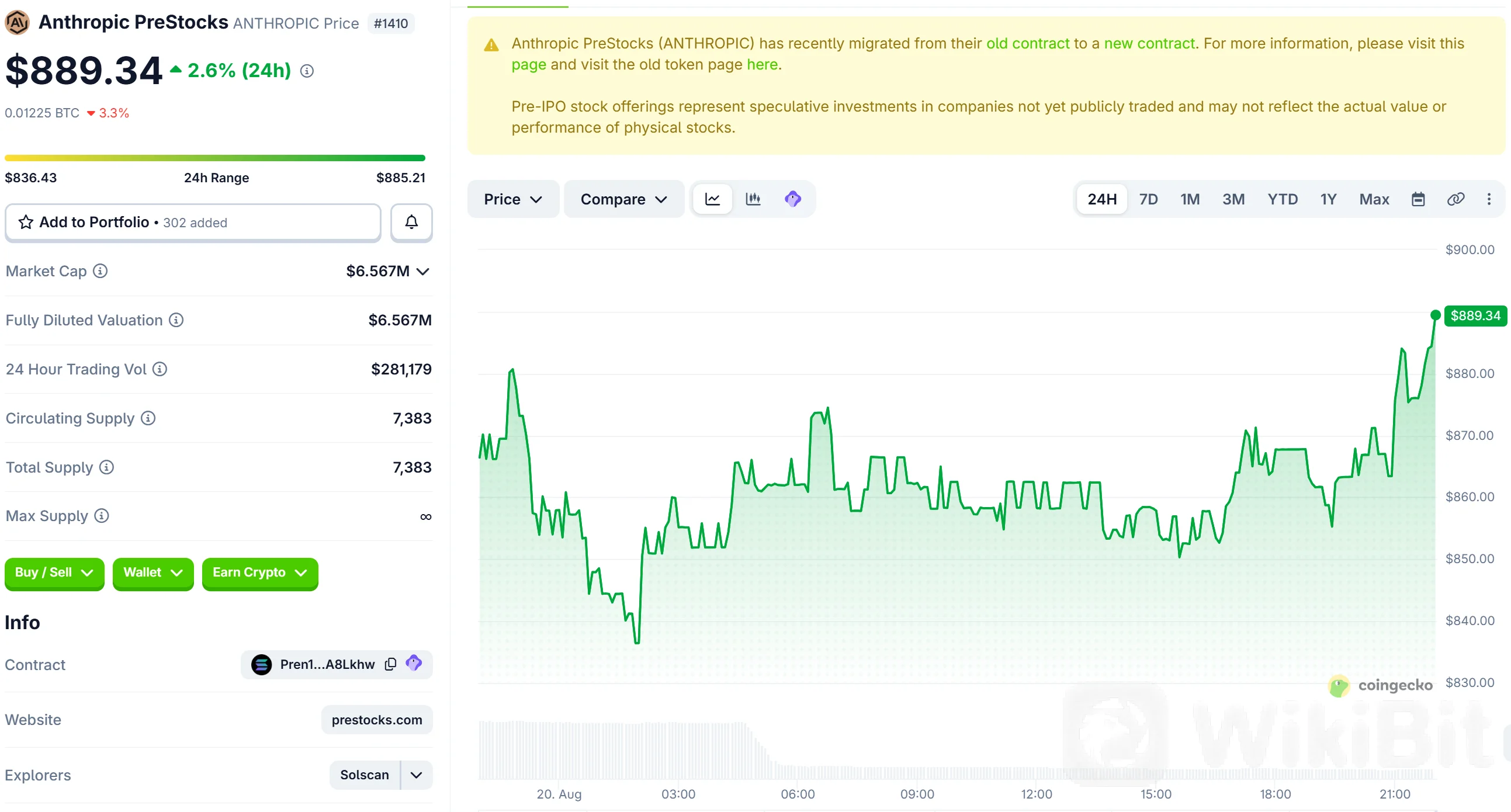Viewport: 1511px width, 812px height.
Task: Click the $6.567M Fully Diluted Valuation value
Action: (x=400, y=320)
